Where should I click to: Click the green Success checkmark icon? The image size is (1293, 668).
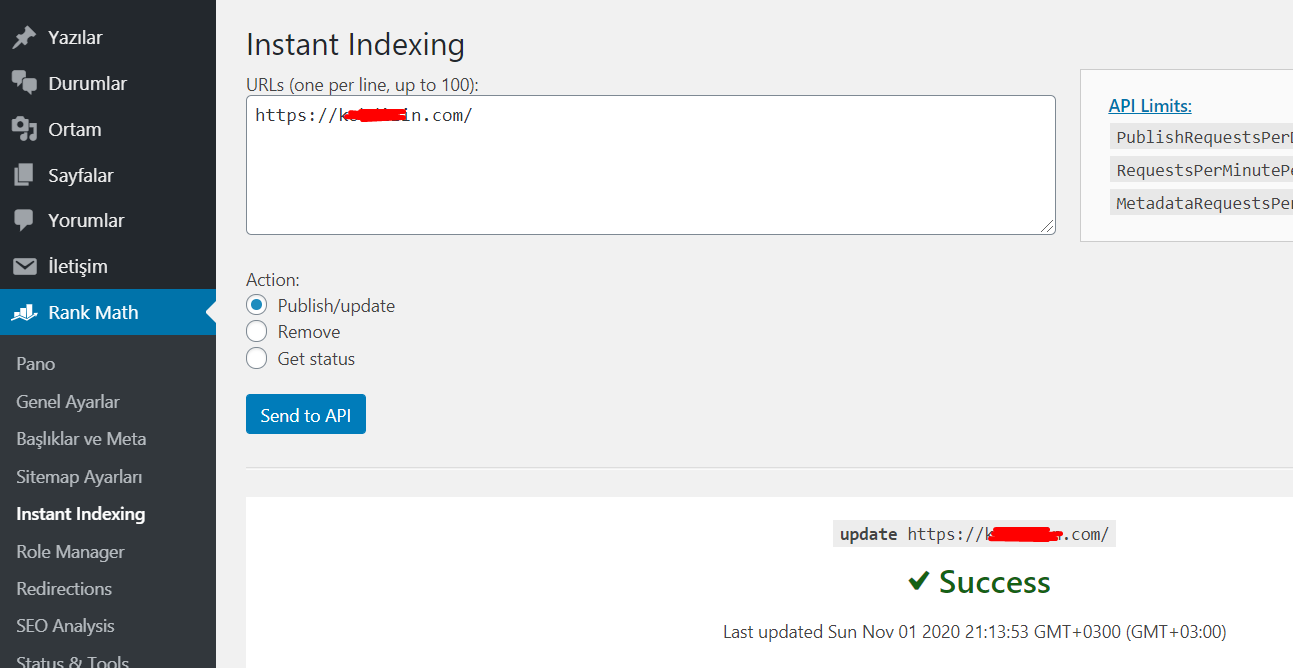[918, 581]
